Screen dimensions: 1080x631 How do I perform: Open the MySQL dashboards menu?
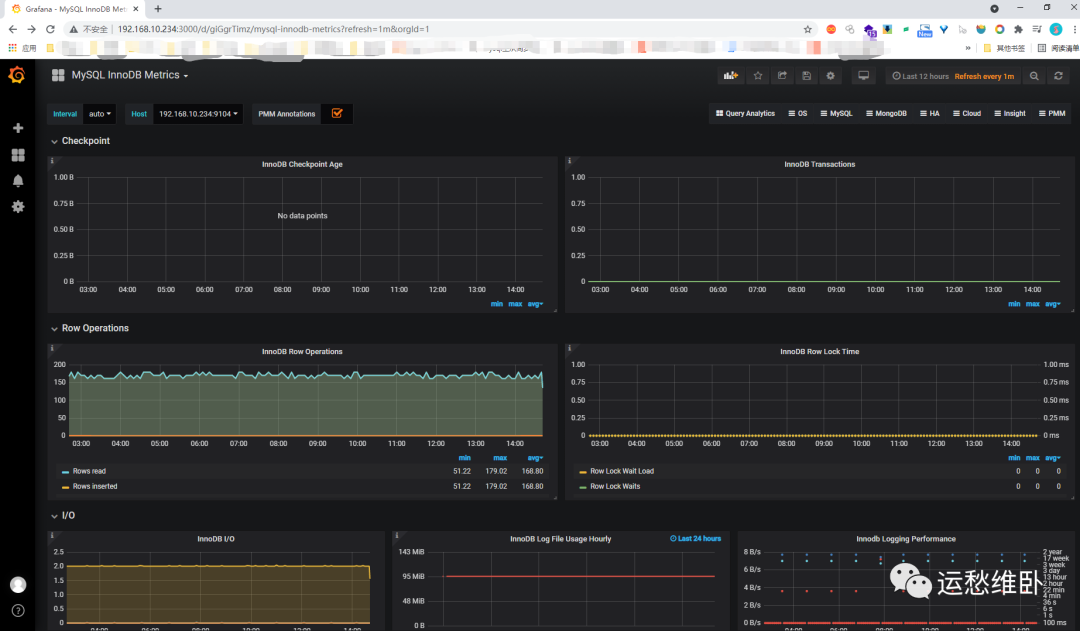tap(836, 114)
